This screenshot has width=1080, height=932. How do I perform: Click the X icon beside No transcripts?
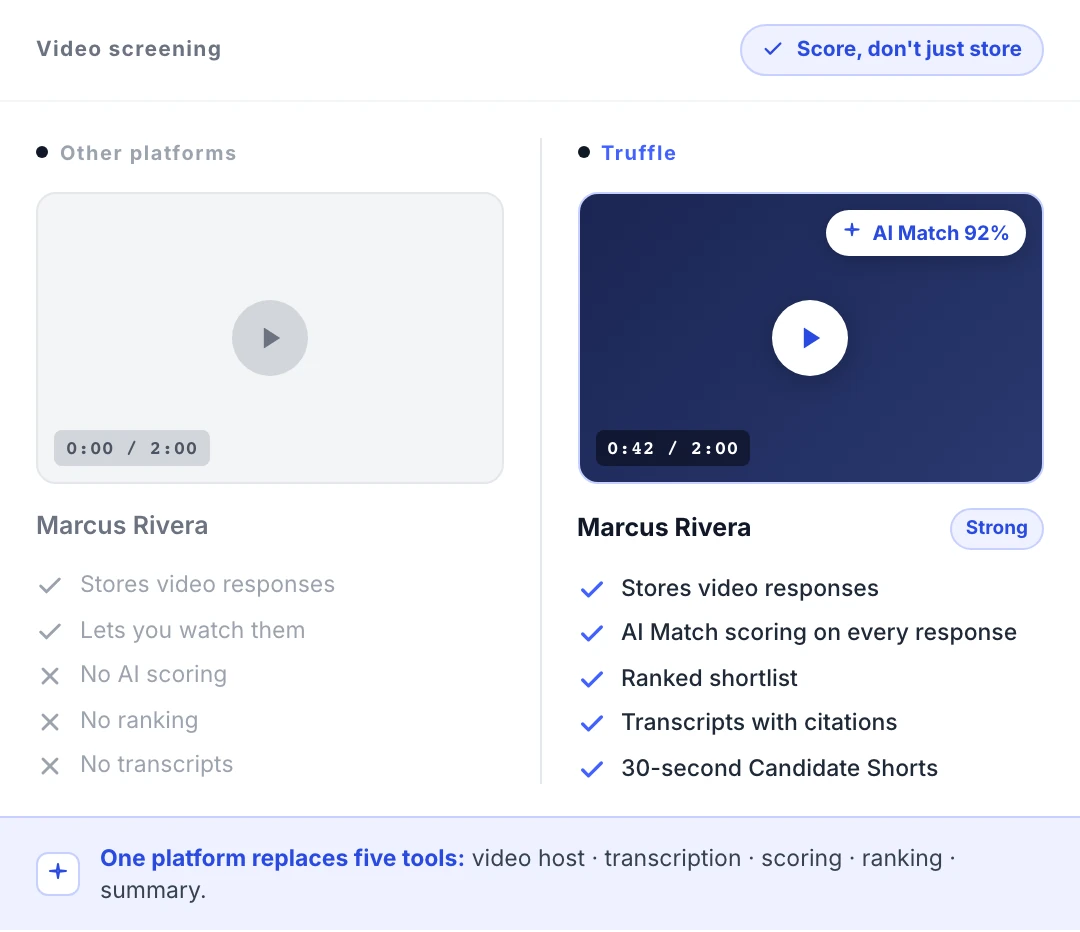click(x=50, y=766)
